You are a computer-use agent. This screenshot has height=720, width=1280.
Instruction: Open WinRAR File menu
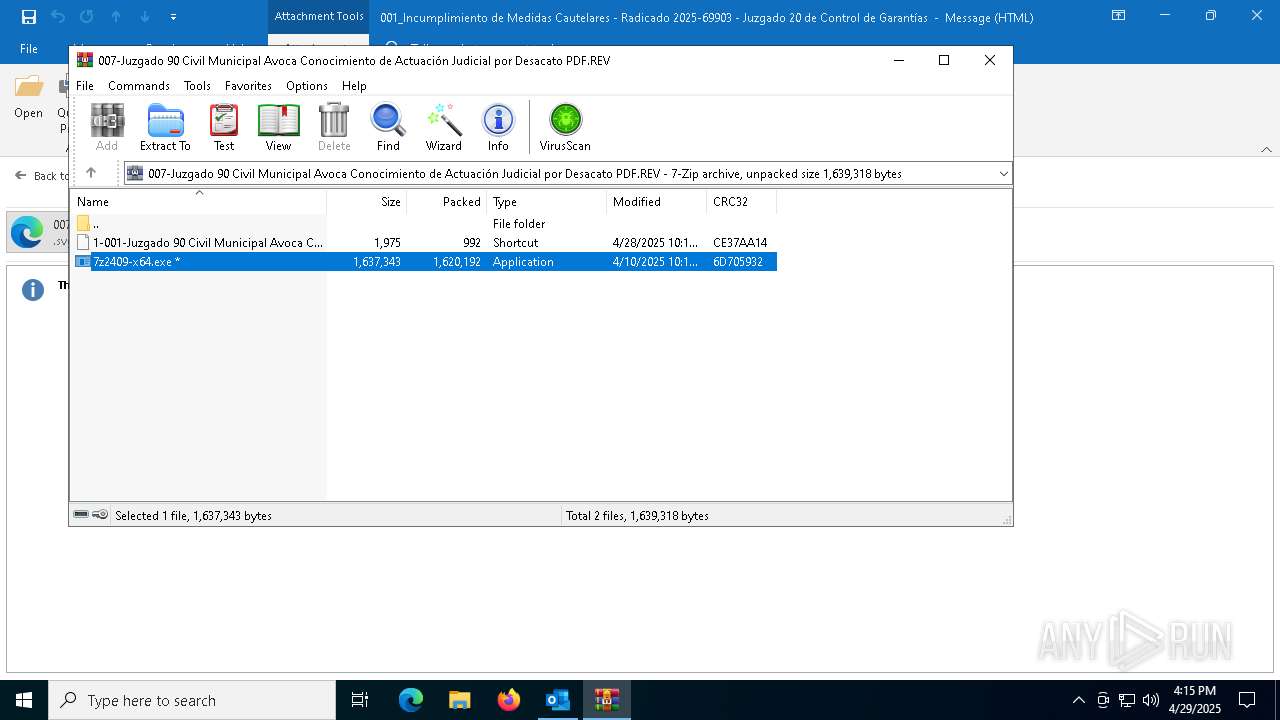coord(85,86)
